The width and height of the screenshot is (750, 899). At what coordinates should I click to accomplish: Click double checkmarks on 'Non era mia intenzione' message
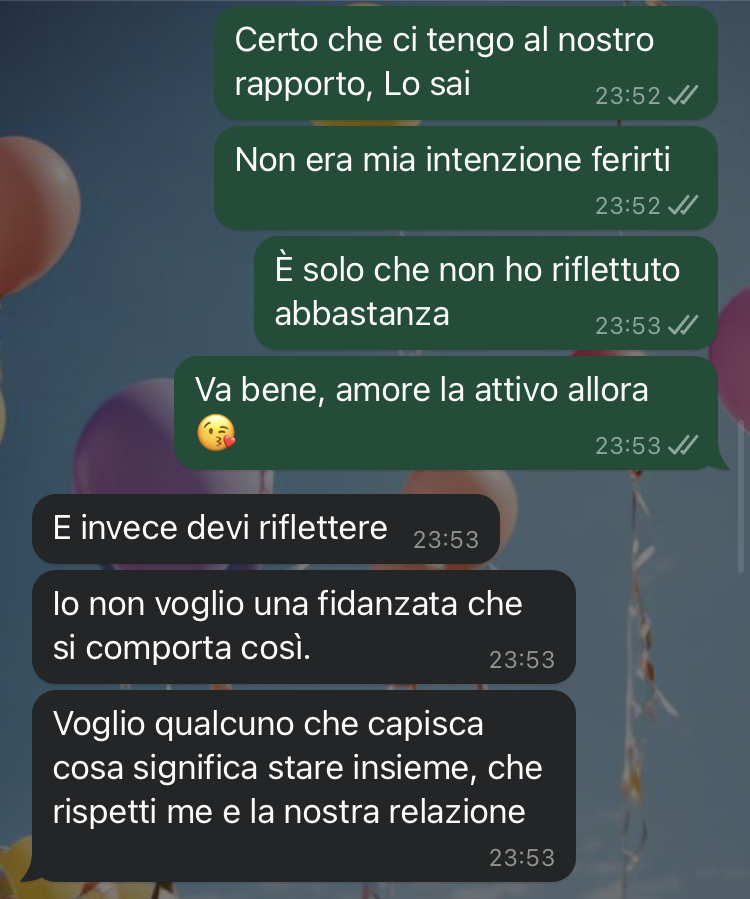pos(683,205)
